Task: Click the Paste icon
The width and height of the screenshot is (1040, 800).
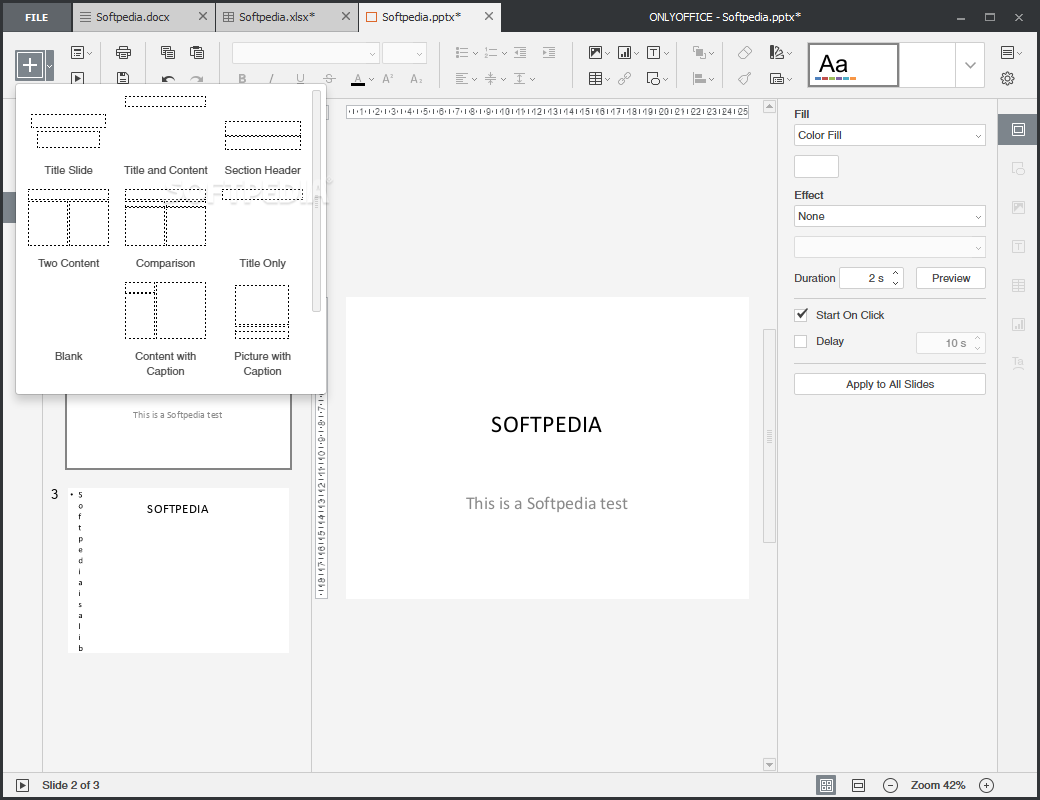Action: [x=196, y=52]
